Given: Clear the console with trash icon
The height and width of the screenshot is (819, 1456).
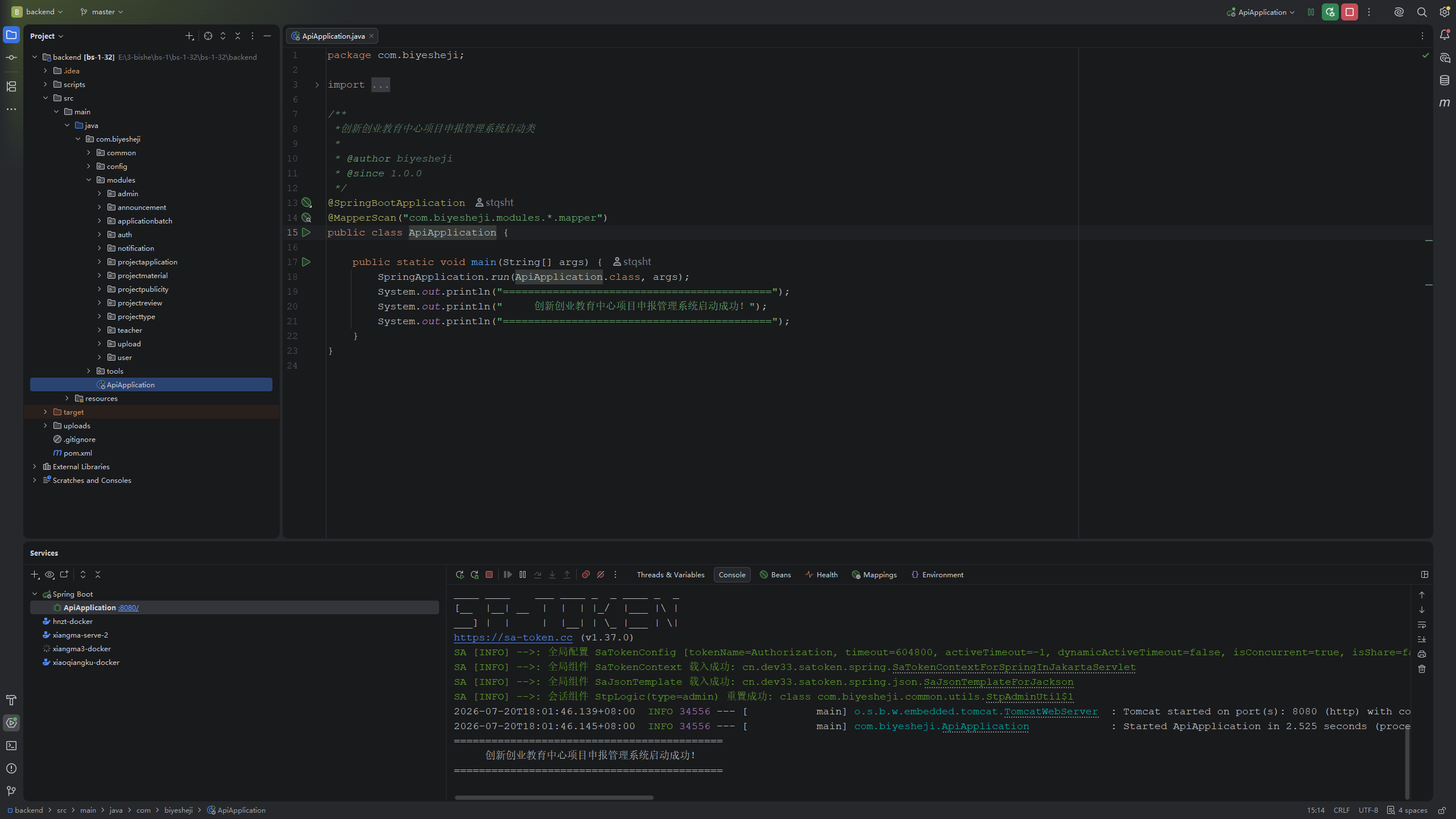Looking at the screenshot, I should click(1422, 669).
